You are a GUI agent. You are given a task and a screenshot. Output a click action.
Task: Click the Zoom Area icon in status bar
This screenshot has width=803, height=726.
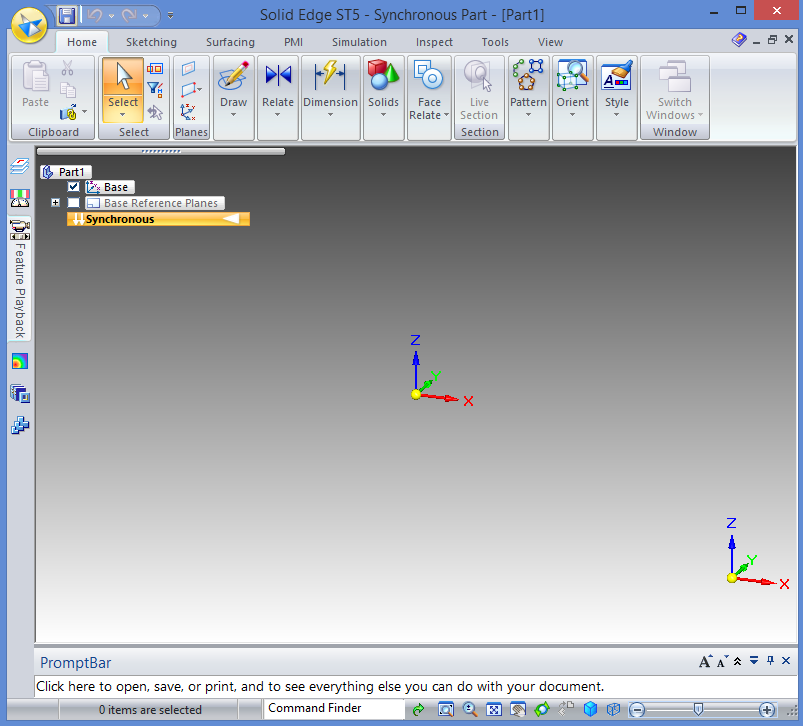[446, 710]
